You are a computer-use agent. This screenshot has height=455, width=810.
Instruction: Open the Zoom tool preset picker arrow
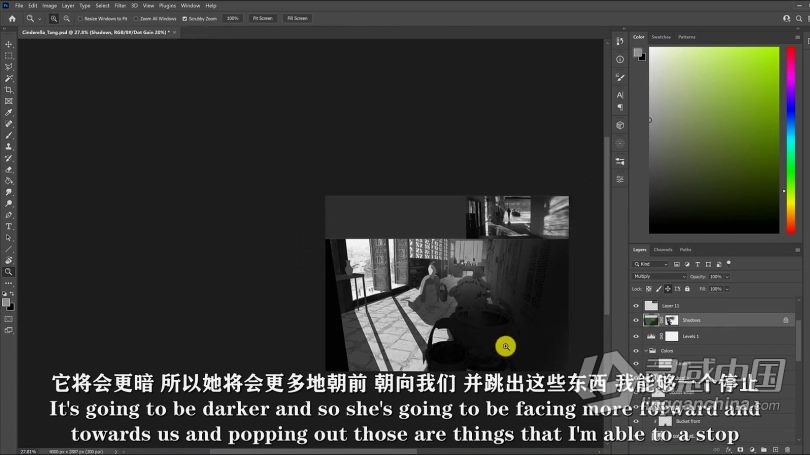(x=39, y=19)
